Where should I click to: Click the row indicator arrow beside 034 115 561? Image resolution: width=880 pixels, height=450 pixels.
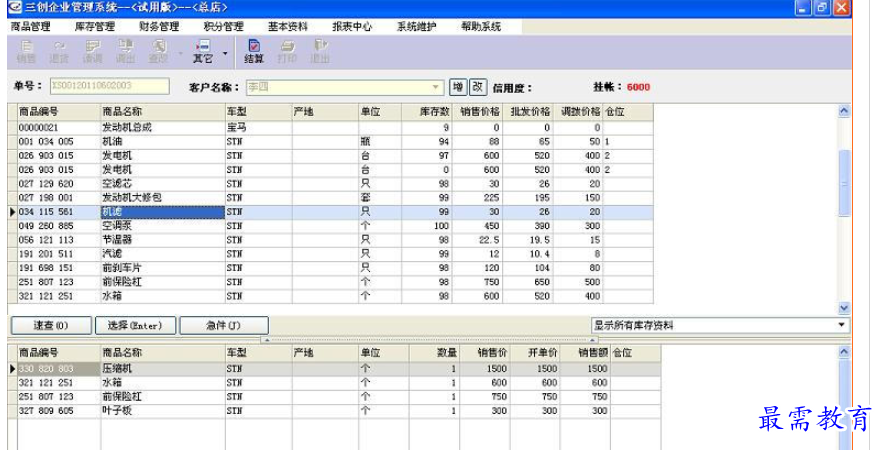(x=12, y=212)
